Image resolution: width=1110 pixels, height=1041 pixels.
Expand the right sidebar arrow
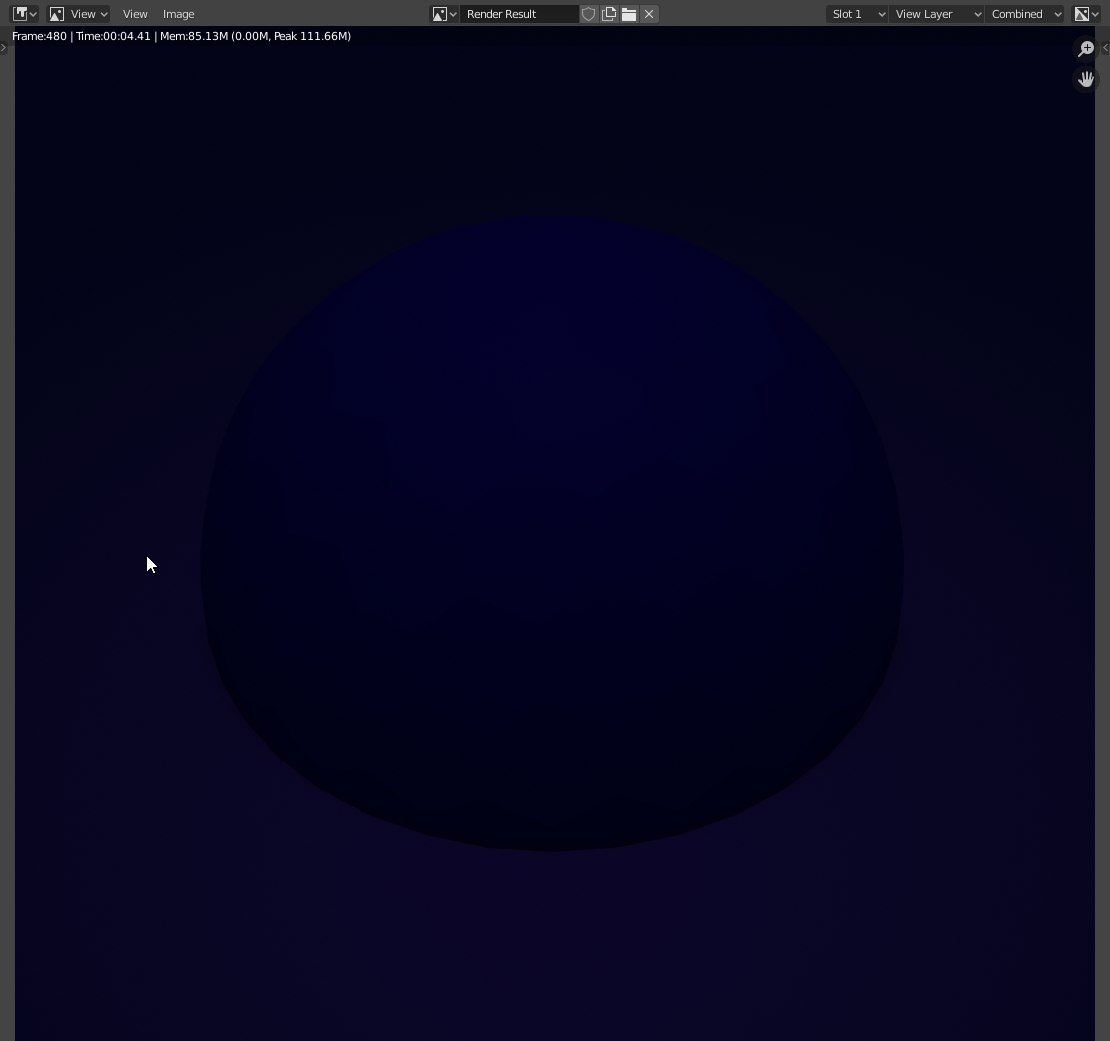point(1105,48)
